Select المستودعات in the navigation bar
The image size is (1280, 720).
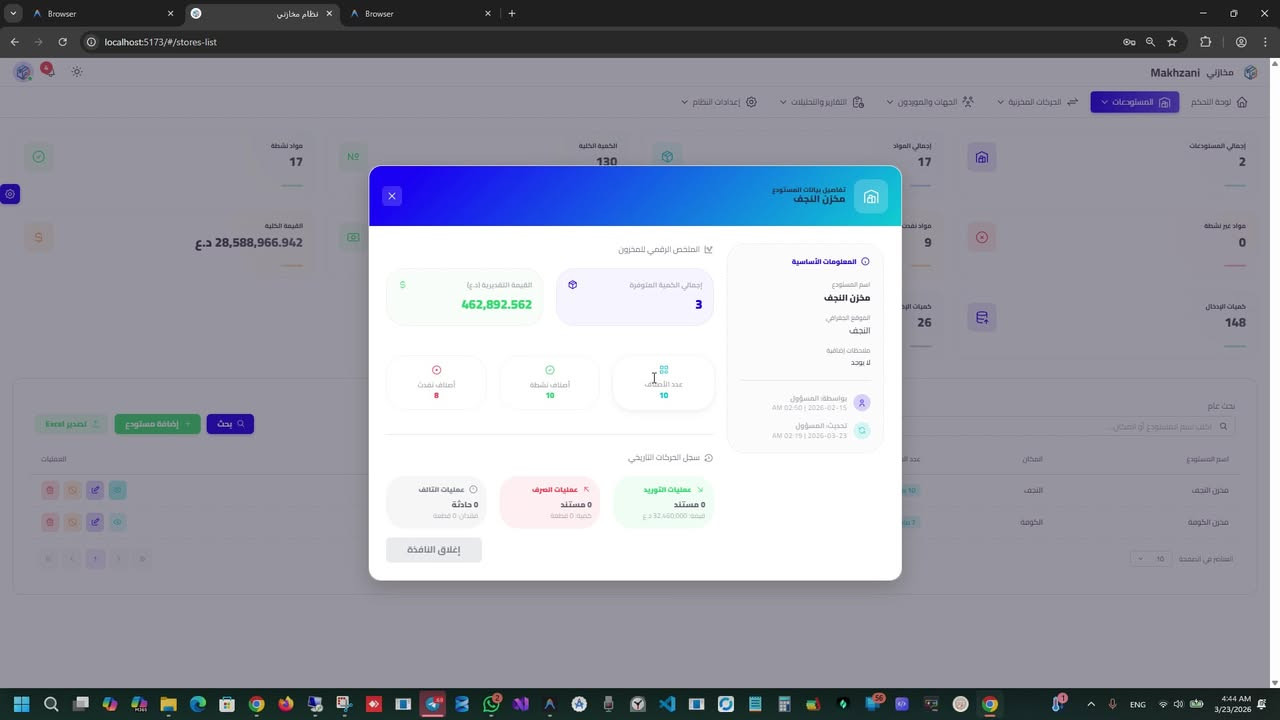point(1134,102)
